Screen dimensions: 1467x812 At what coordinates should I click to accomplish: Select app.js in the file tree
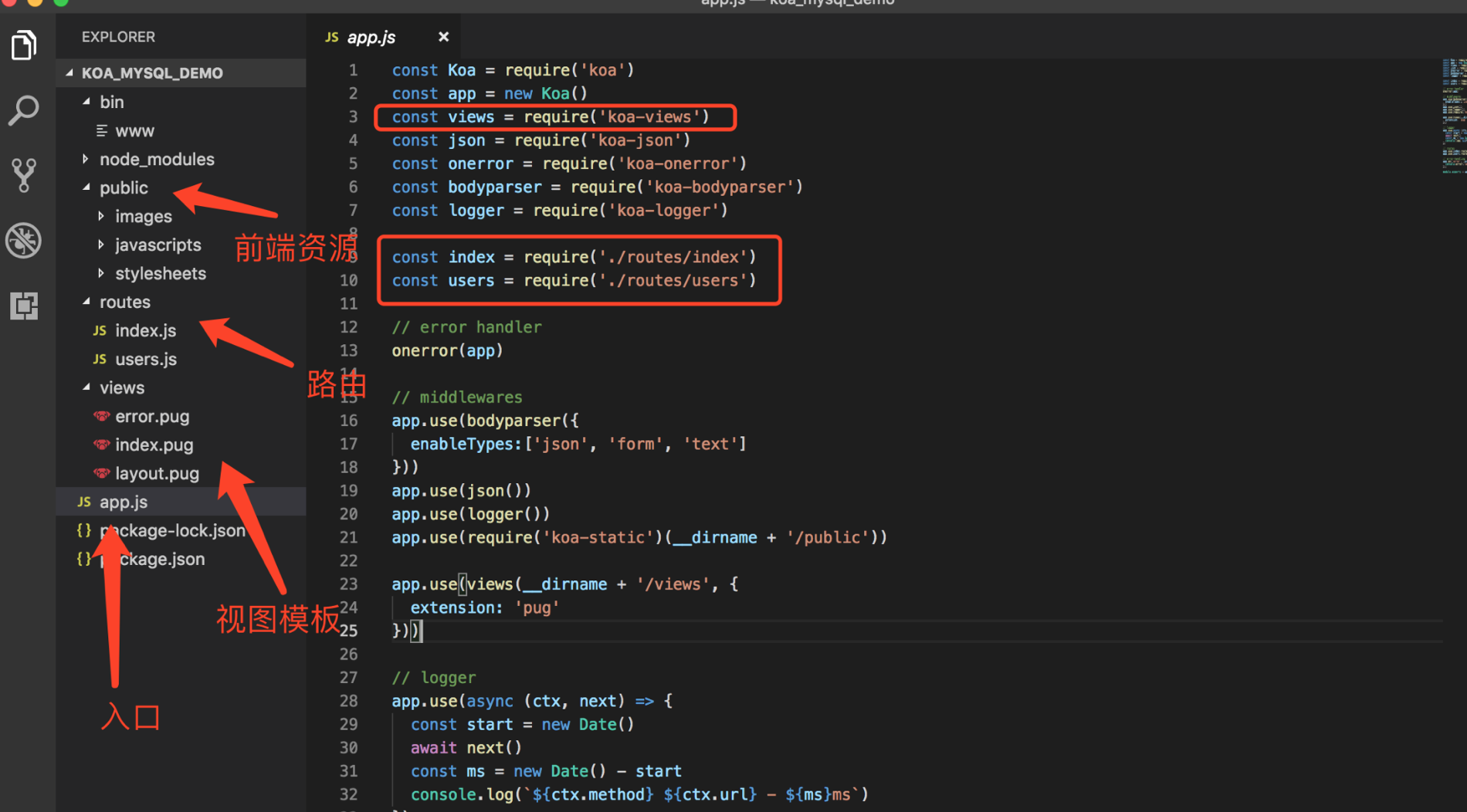pyautogui.click(x=181, y=502)
